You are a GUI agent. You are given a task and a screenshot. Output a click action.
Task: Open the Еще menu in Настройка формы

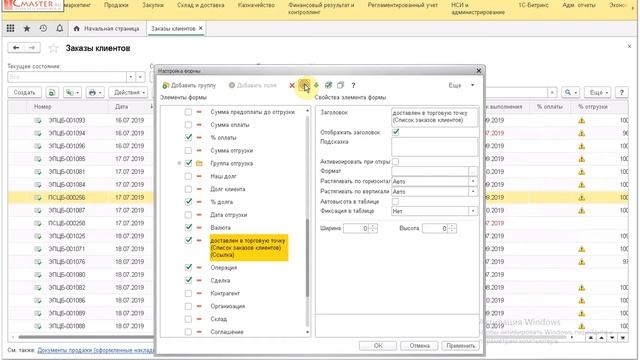(461, 85)
